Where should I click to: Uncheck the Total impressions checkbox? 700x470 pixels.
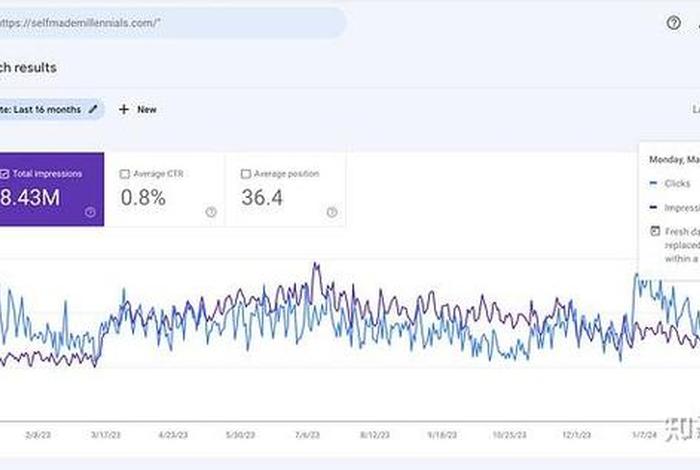[x=4, y=174]
